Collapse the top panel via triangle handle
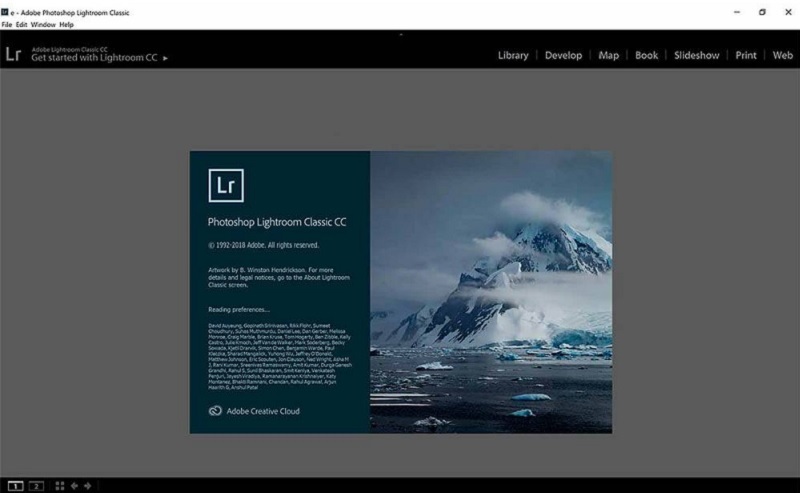 (401, 34)
